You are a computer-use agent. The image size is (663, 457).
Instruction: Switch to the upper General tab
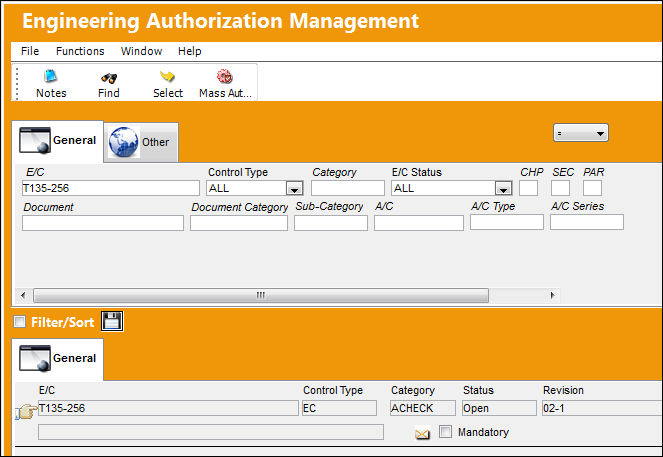(x=58, y=141)
